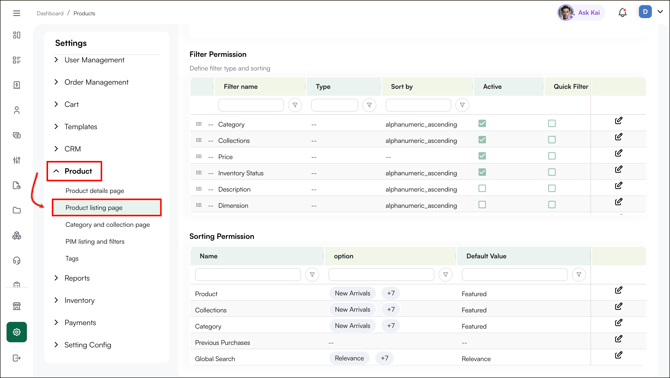
Task: Expand Order Management settings section
Action: pos(91,82)
